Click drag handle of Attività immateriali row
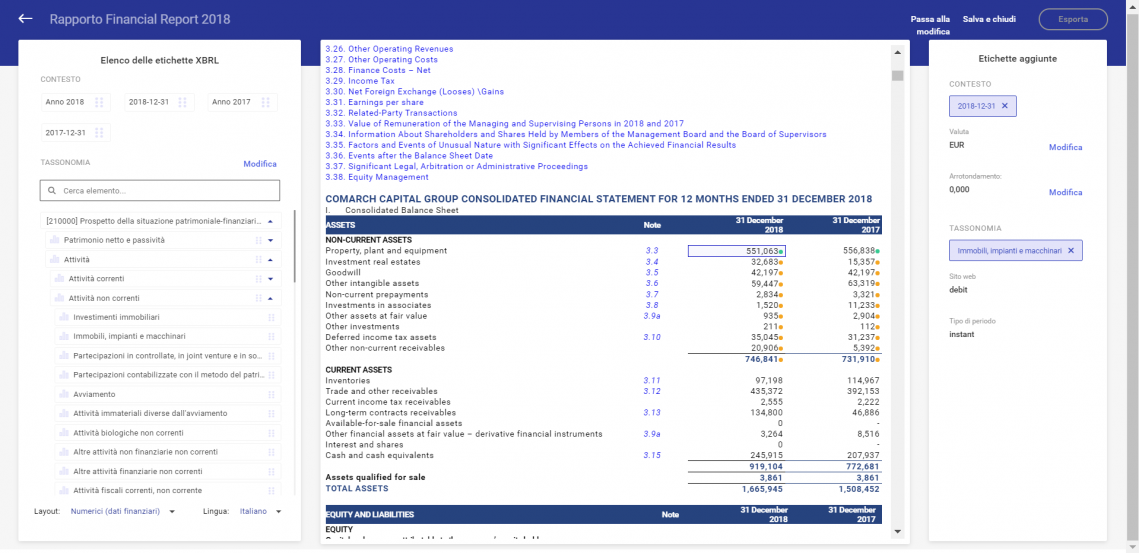The width and height of the screenshot is (1139, 553). (x=271, y=413)
